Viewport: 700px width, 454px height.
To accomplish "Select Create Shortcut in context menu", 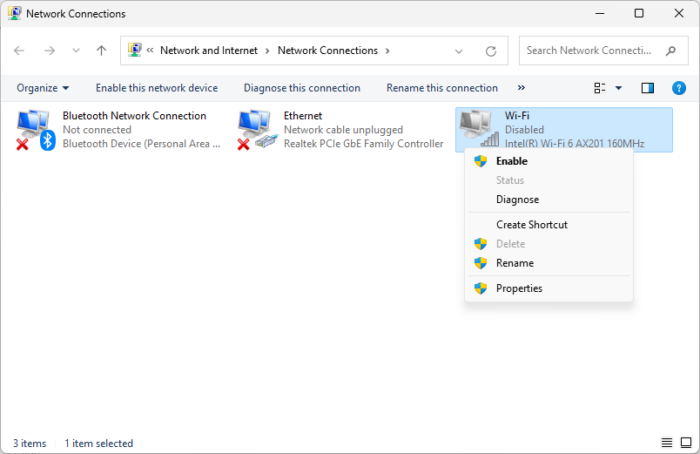I will (531, 225).
